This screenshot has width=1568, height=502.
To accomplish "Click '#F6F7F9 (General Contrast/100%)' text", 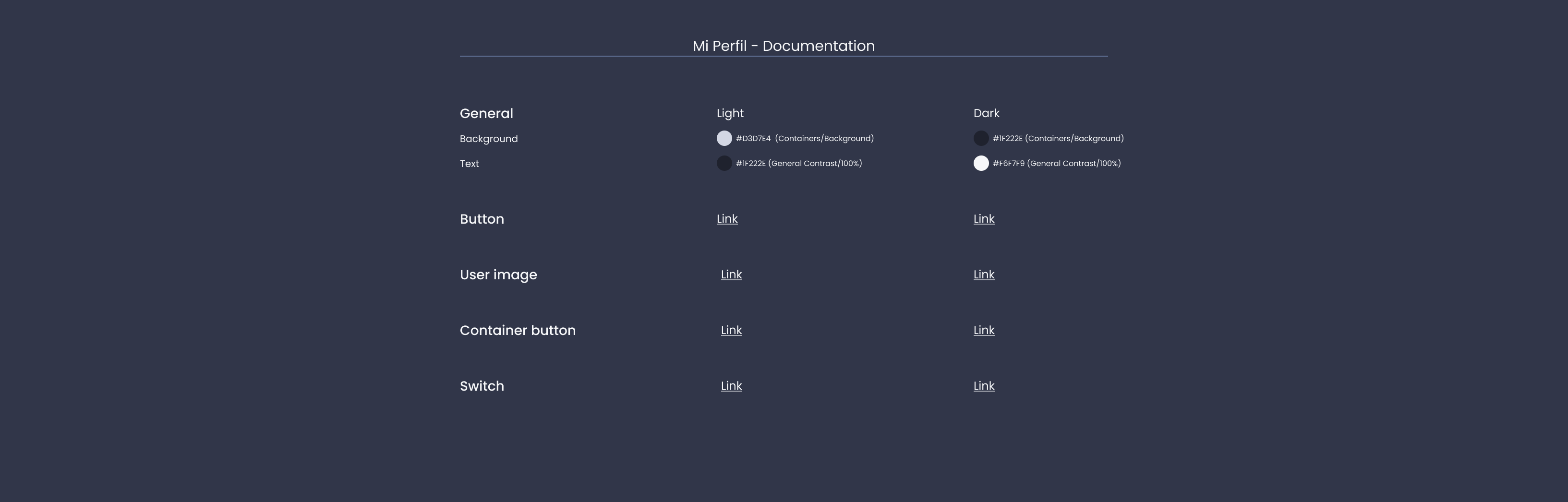I will point(1057,163).
